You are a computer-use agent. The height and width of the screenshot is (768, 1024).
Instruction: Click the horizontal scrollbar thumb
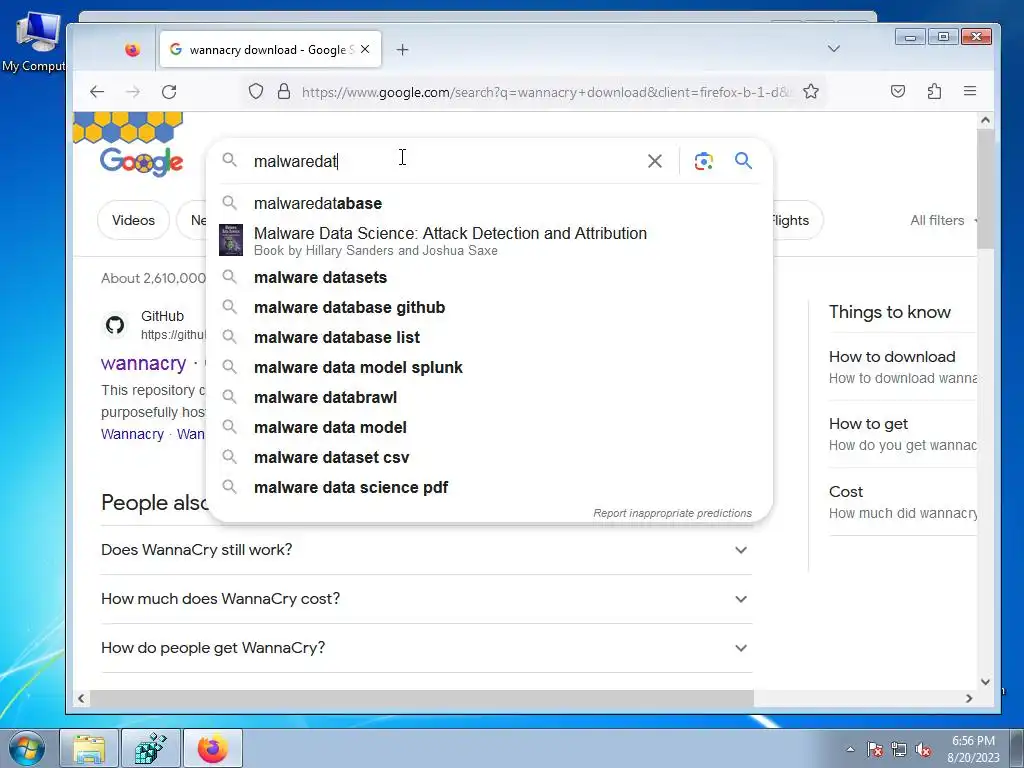[421, 698]
